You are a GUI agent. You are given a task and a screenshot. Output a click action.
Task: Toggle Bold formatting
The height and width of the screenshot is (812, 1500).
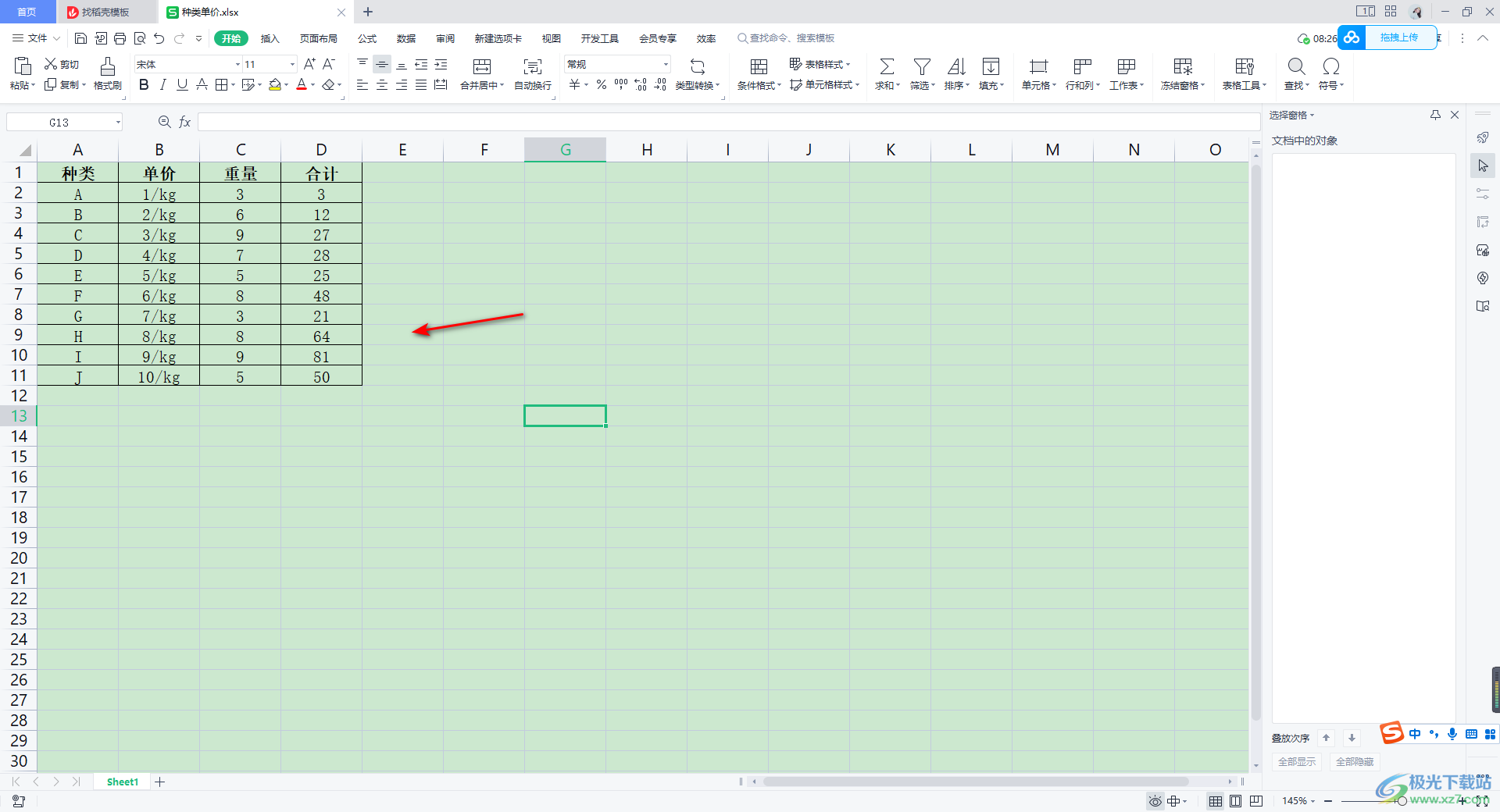pos(144,84)
